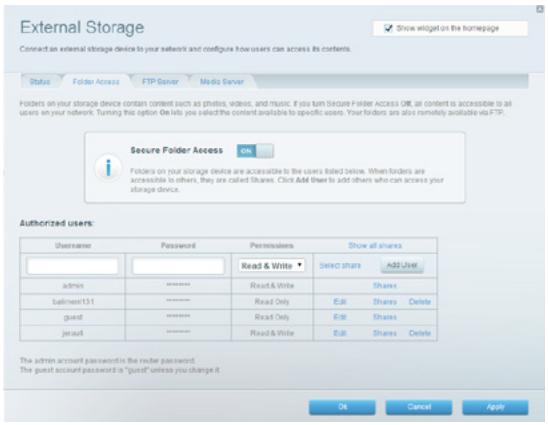Turn off Secure Folder Access switch
The image size is (548, 425).
(255, 151)
